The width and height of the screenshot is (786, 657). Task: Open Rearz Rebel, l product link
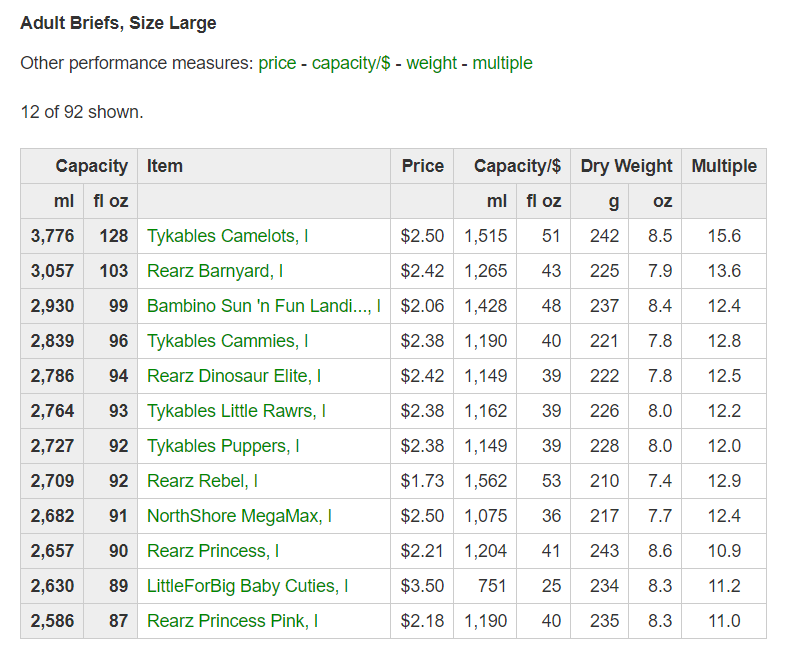[202, 481]
